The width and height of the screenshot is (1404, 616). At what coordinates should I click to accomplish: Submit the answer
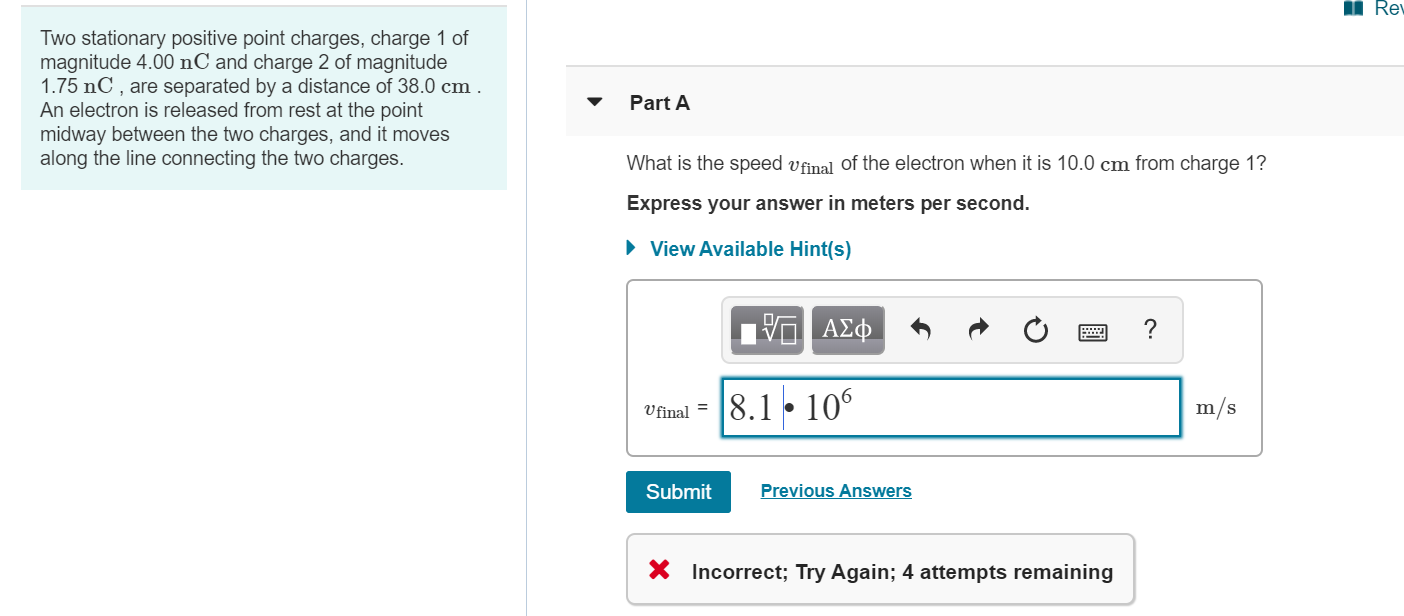pos(678,492)
